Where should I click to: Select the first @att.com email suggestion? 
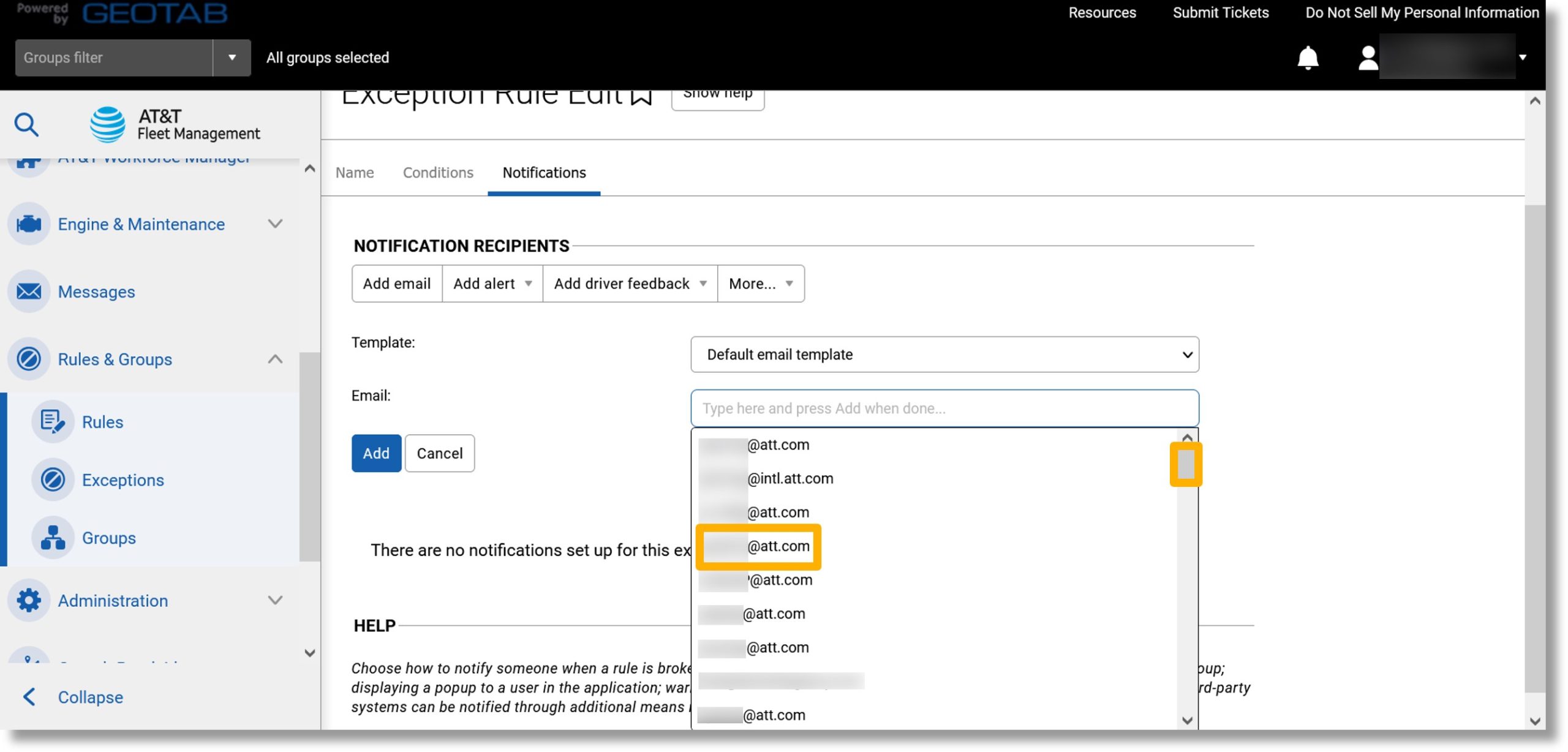[x=754, y=445]
